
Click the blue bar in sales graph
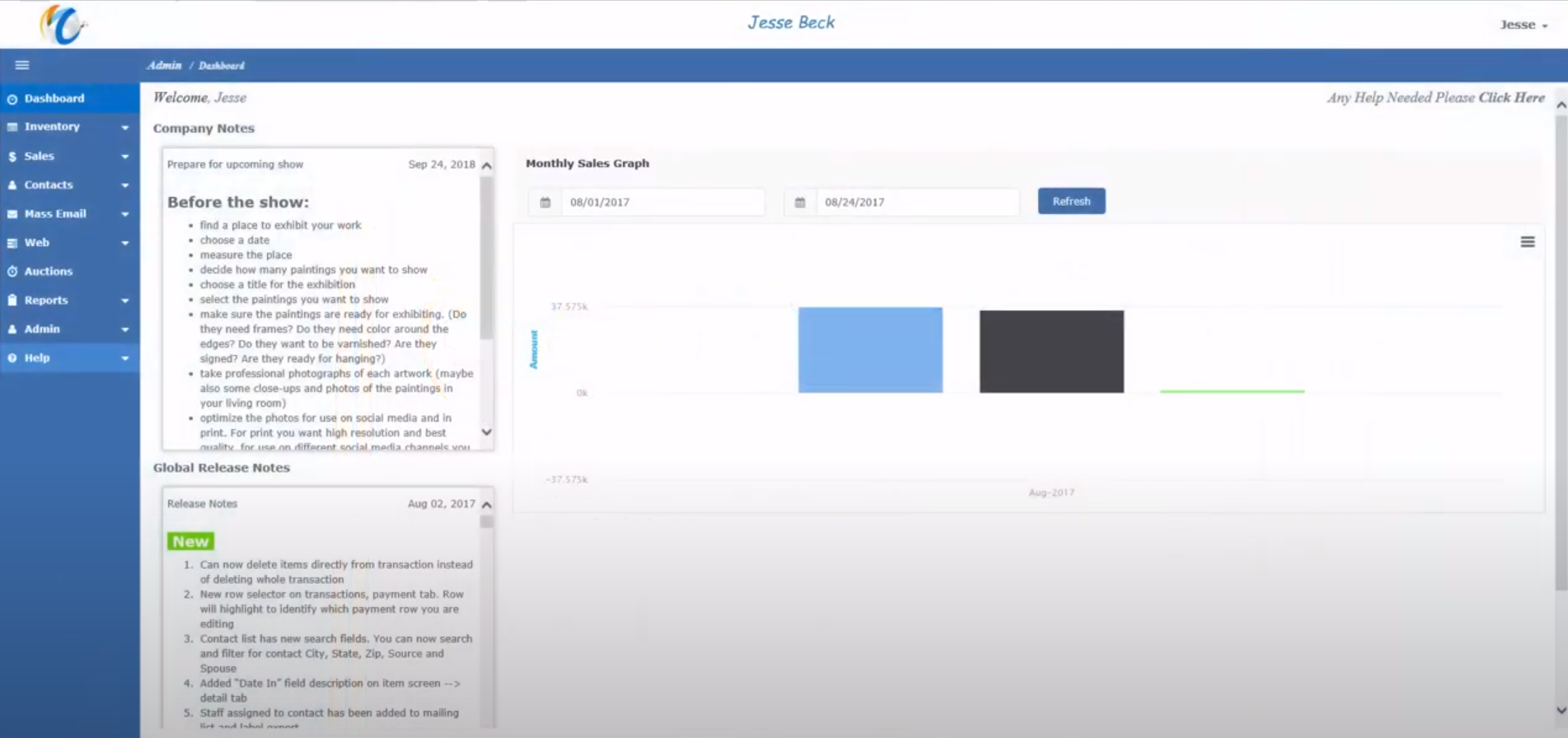click(x=870, y=350)
